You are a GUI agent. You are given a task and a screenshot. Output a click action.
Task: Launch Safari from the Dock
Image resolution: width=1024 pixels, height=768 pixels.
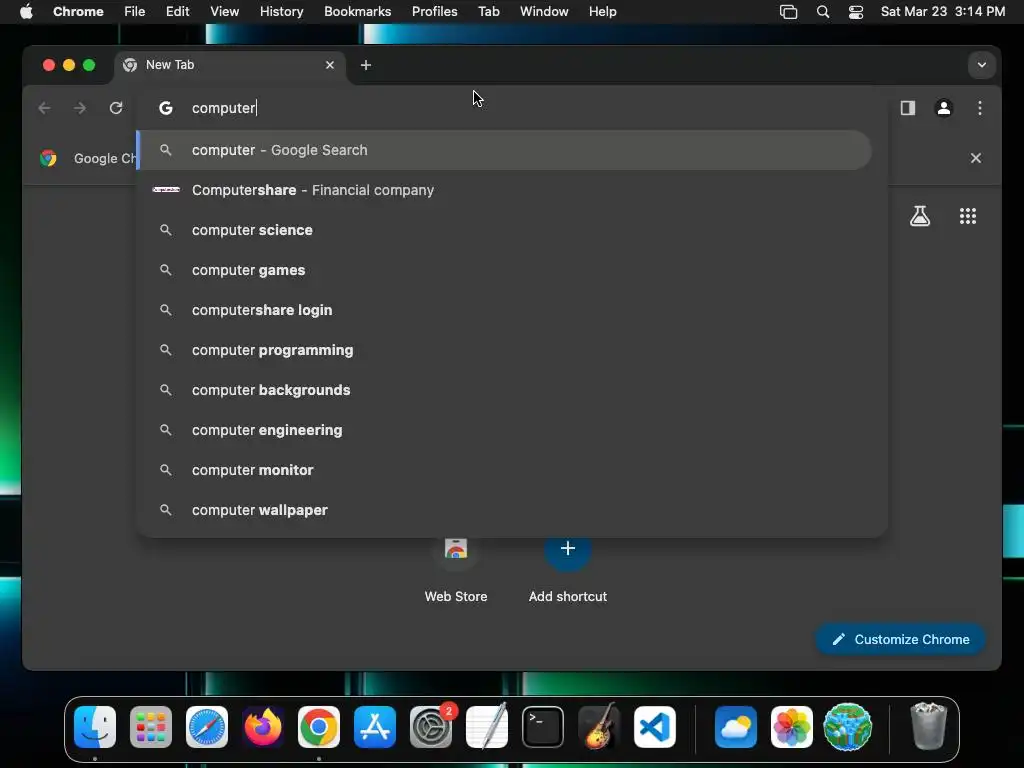tap(207, 727)
